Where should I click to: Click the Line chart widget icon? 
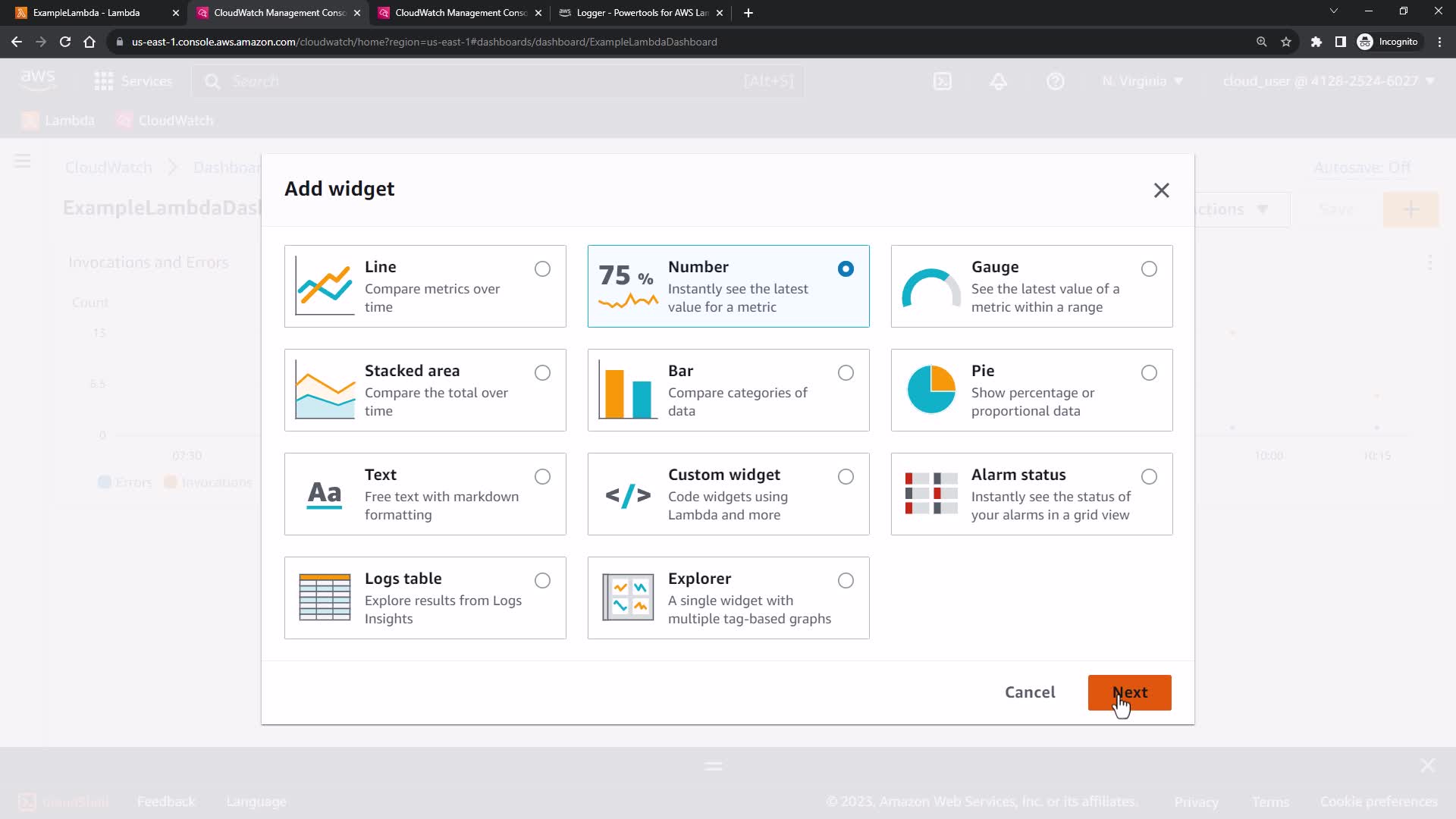coord(325,286)
